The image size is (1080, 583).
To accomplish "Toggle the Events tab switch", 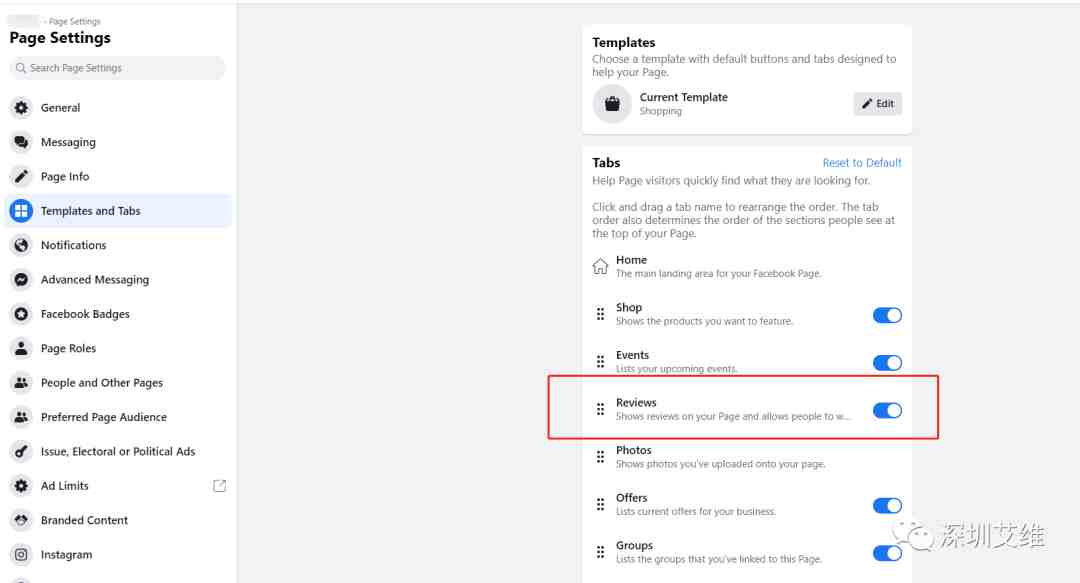I will tap(887, 362).
